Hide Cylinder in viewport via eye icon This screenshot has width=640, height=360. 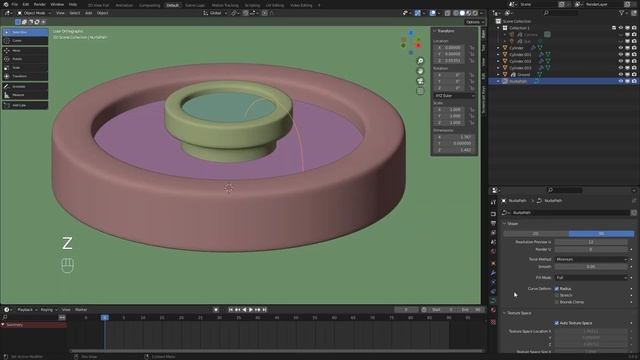tap(621, 48)
